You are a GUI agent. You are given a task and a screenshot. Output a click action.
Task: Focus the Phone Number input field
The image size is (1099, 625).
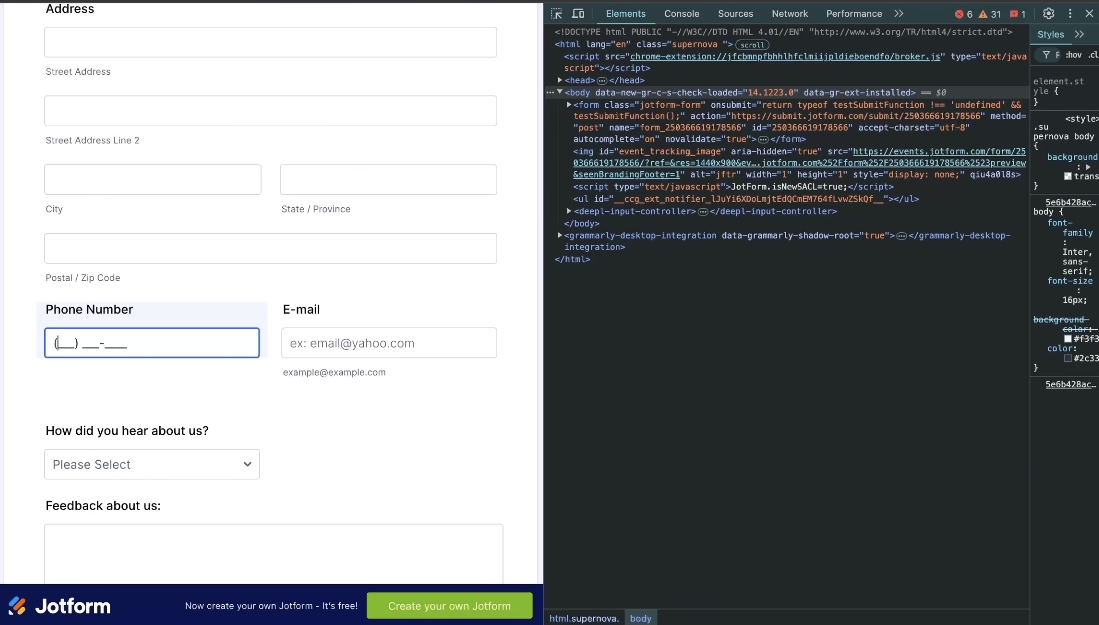click(x=152, y=343)
